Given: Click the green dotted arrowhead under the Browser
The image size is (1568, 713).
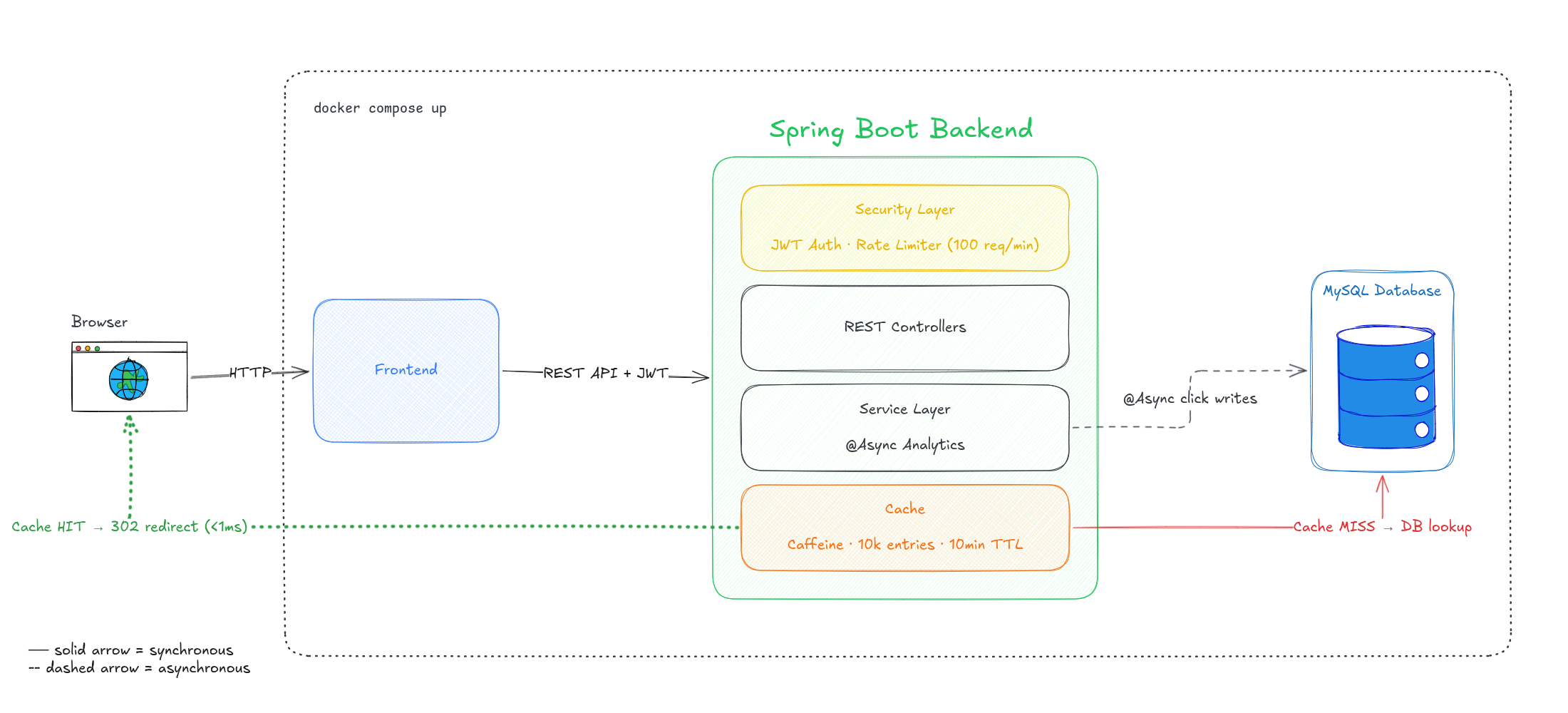Looking at the screenshot, I should pyautogui.click(x=130, y=426).
